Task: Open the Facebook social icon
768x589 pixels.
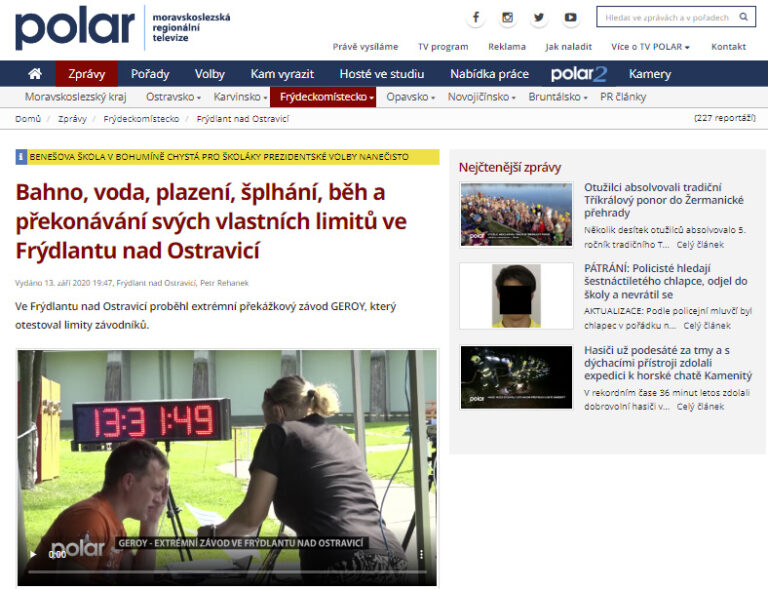Action: [x=476, y=18]
